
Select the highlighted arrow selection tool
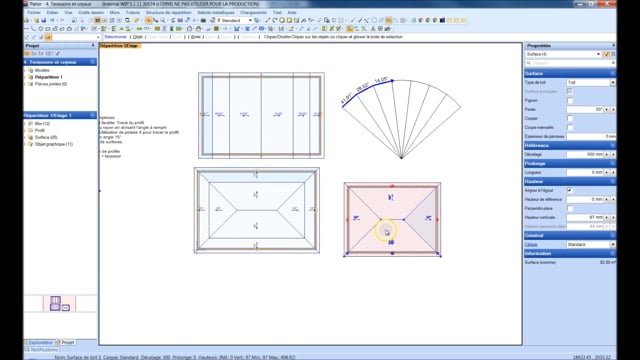point(149,20)
